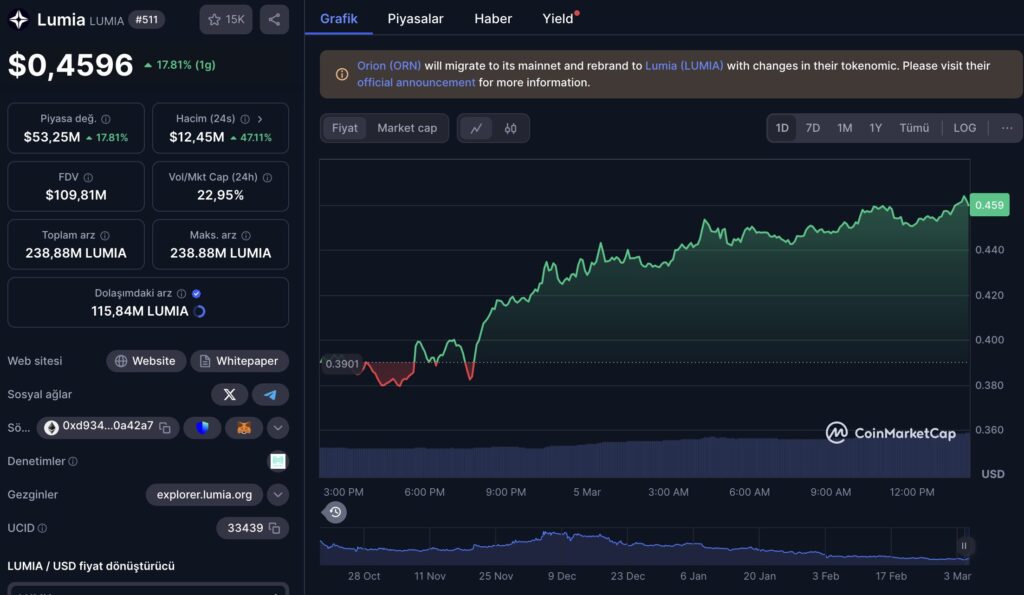
Task: Click the $109,81M FDV value
Action: click(76, 195)
